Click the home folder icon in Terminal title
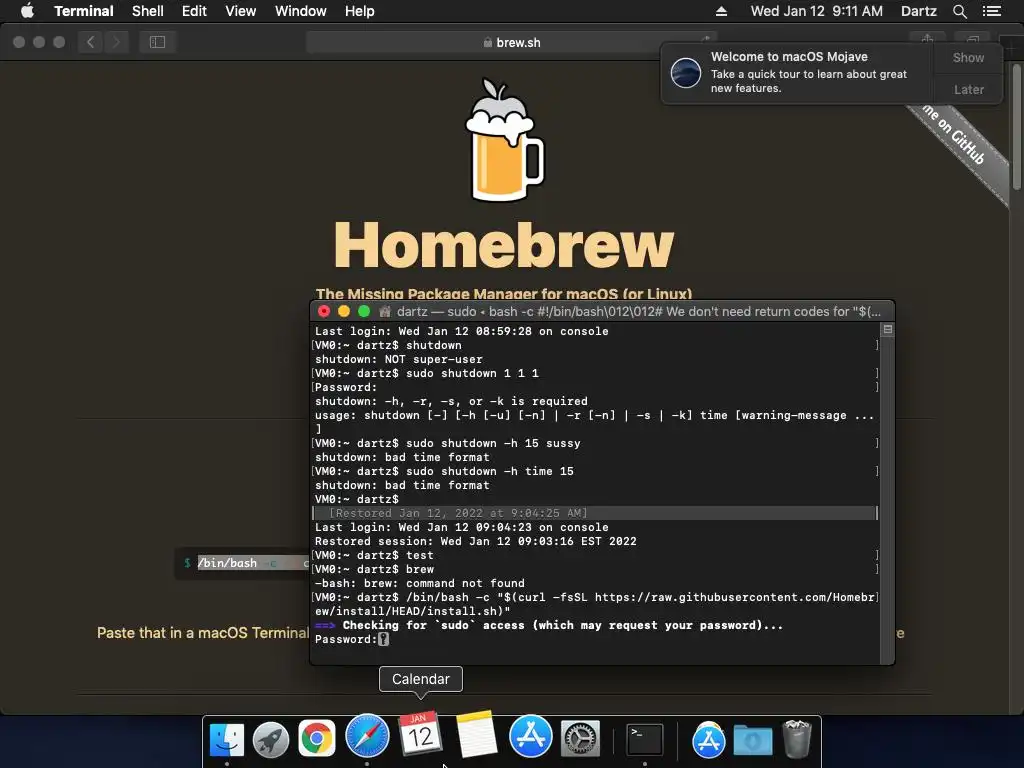Image resolution: width=1024 pixels, height=768 pixels. tap(385, 312)
